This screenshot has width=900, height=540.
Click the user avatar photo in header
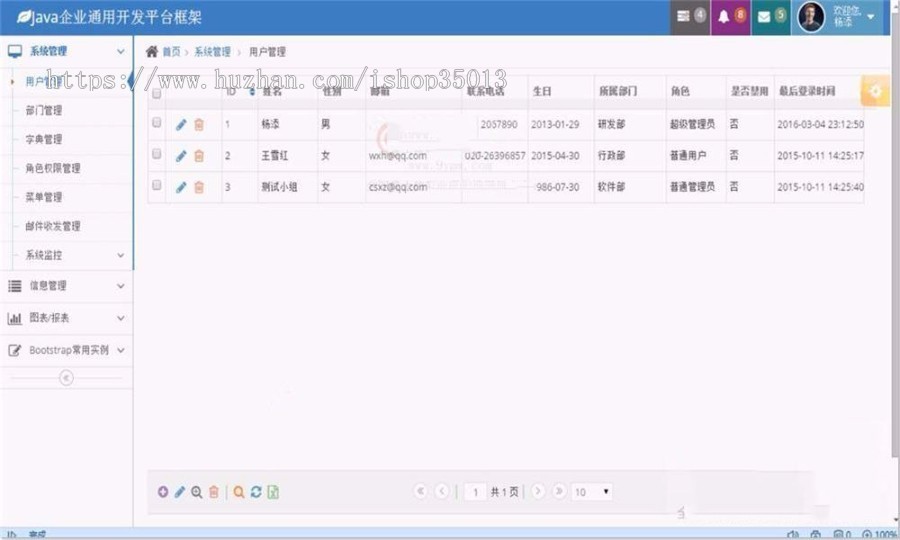811,17
